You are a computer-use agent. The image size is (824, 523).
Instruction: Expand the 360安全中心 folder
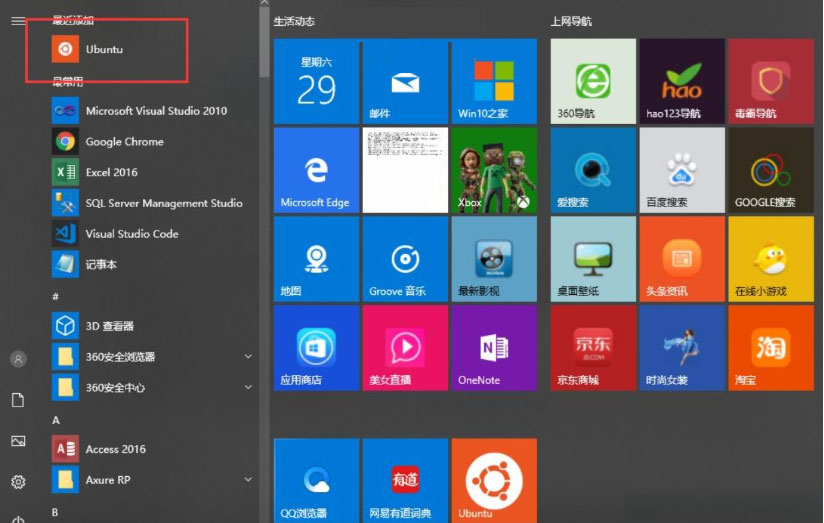click(x=248, y=387)
